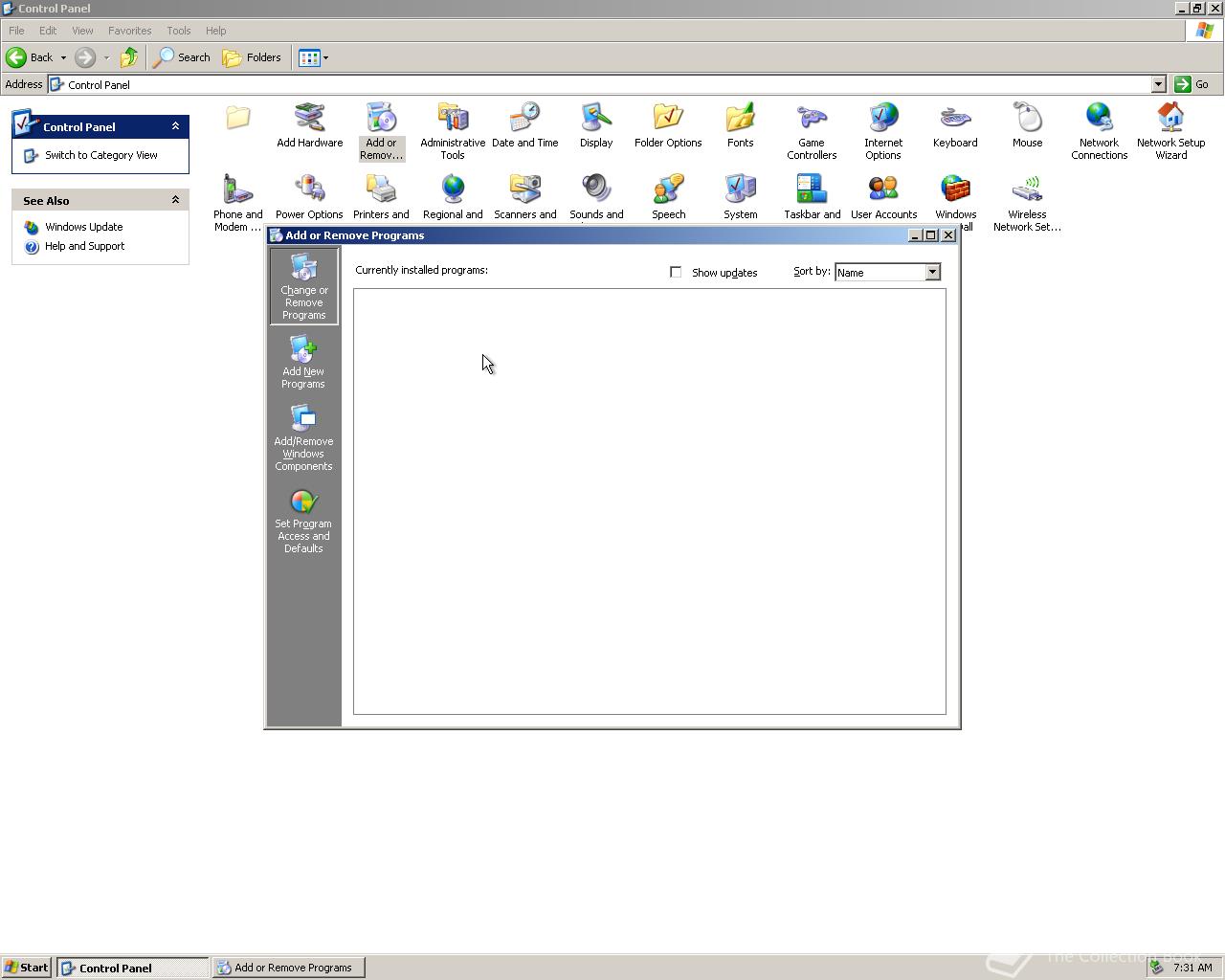
Task: Open the Tools menu
Action: pos(178,31)
